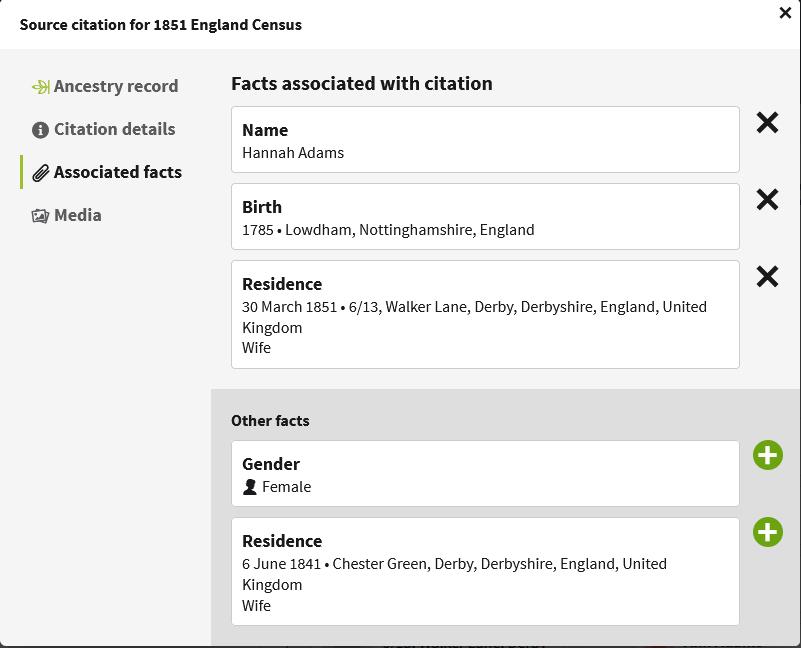
Task: Remove the Birth fact from citation
Action: 767,199
